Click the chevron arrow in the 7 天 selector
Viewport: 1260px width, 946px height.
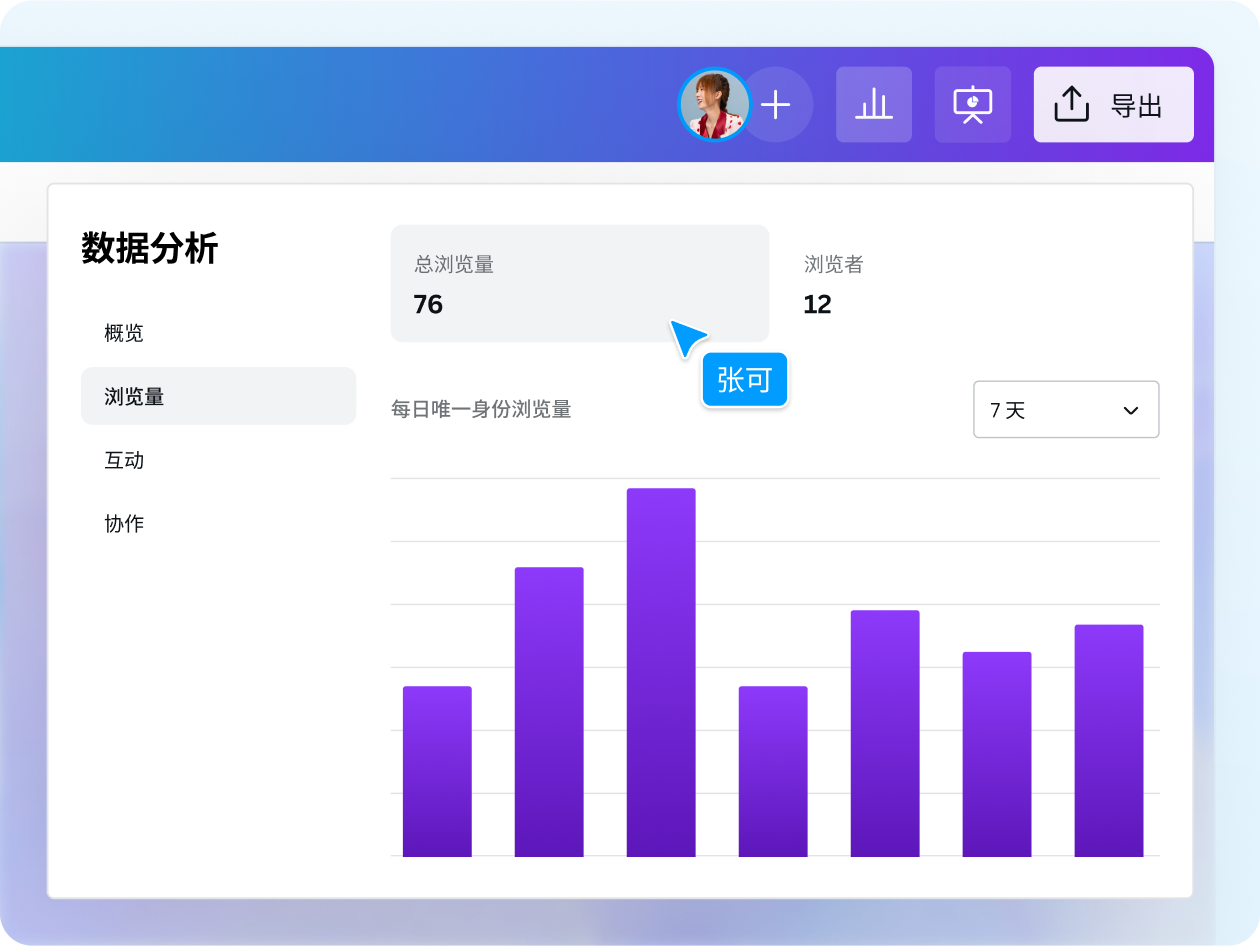coord(1131,410)
